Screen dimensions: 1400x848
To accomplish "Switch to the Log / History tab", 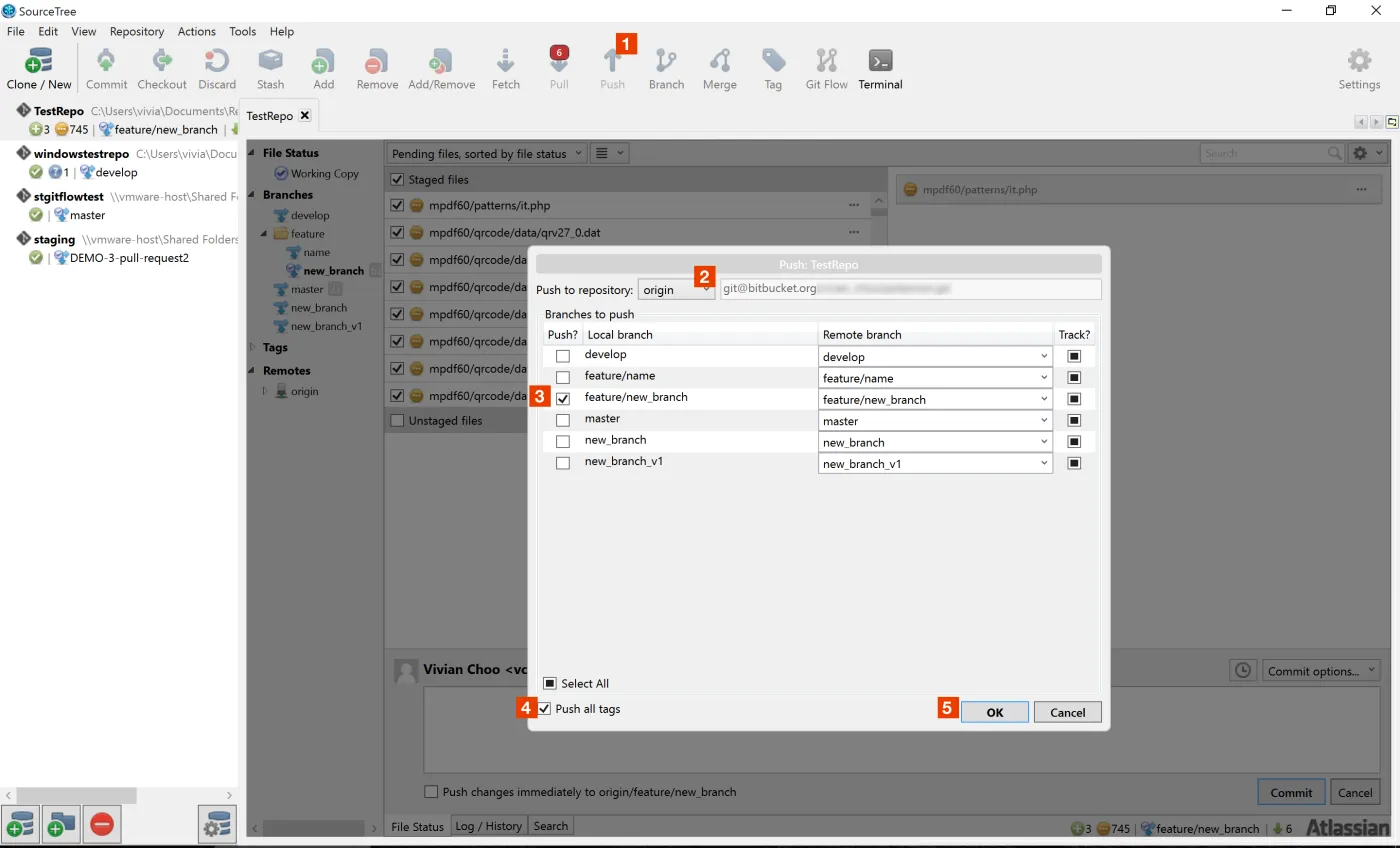I will (x=488, y=826).
